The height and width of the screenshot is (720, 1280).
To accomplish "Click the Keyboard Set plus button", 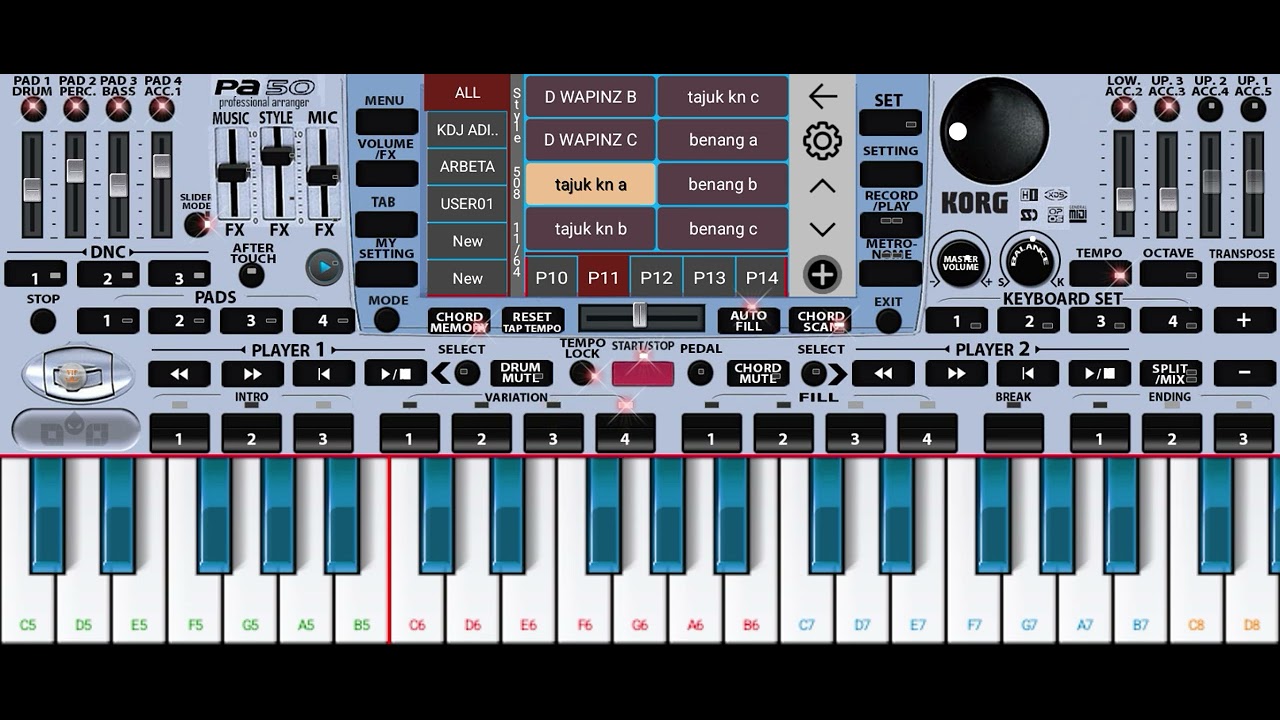I will pos(1244,321).
